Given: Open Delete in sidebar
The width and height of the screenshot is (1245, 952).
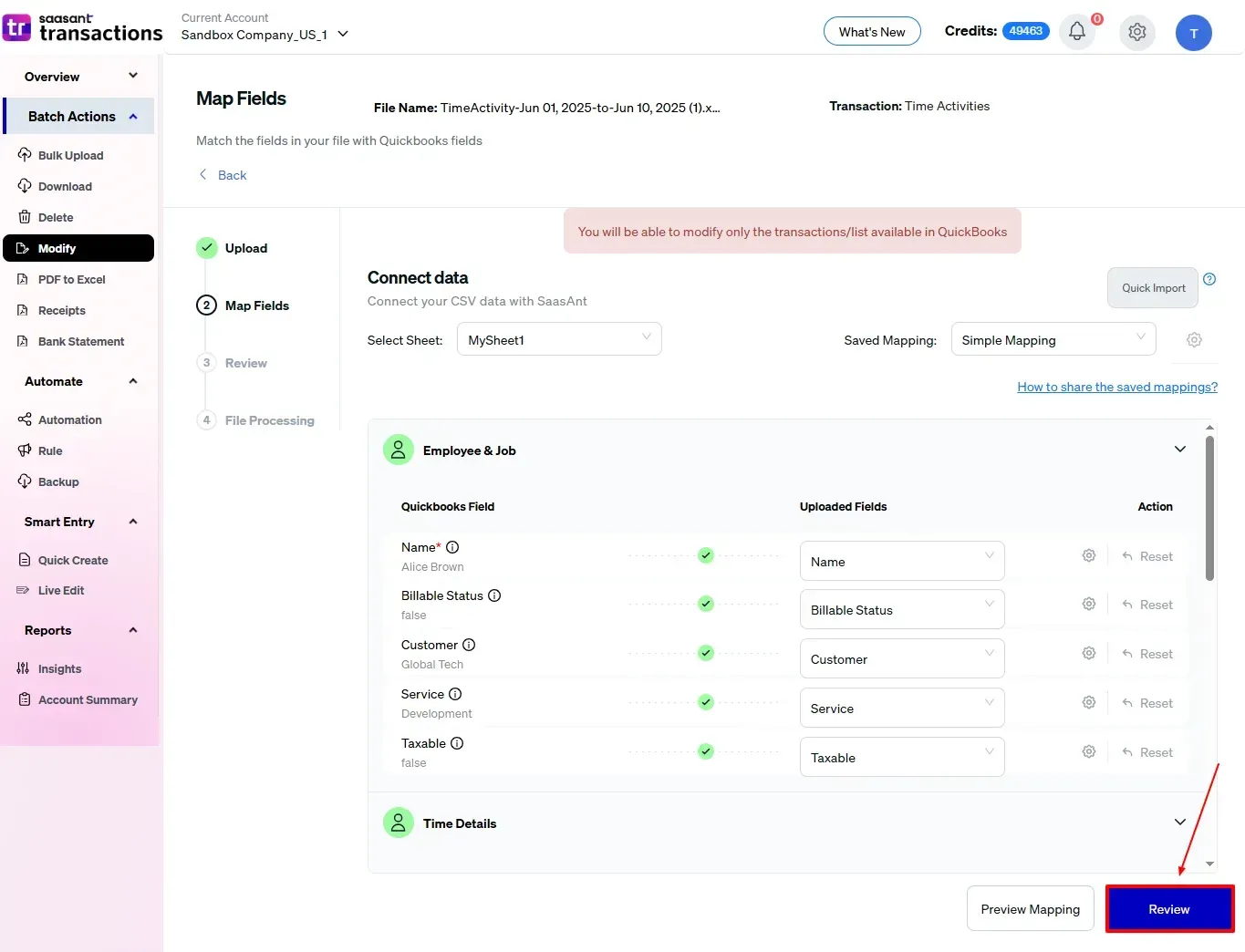Looking at the screenshot, I should [x=78, y=217].
